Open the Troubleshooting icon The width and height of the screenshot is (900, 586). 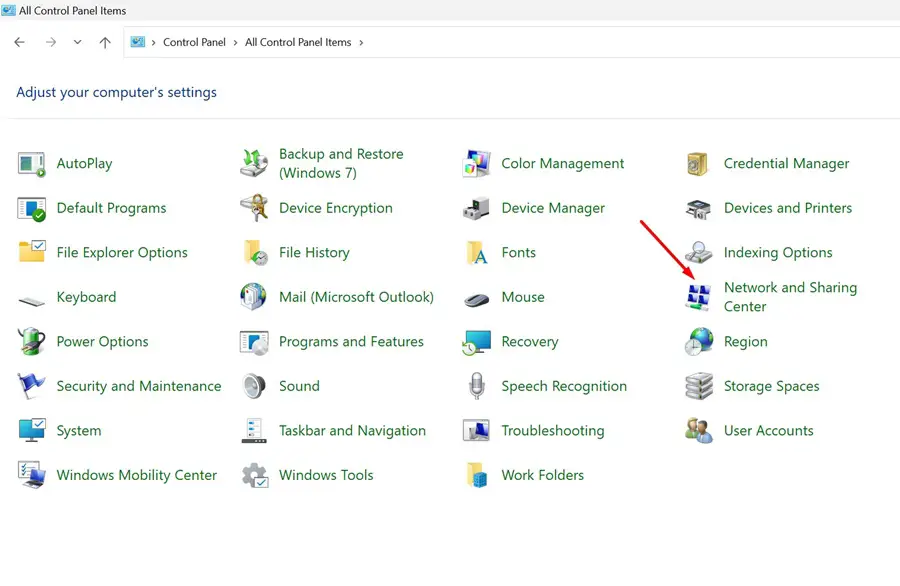[x=476, y=430]
